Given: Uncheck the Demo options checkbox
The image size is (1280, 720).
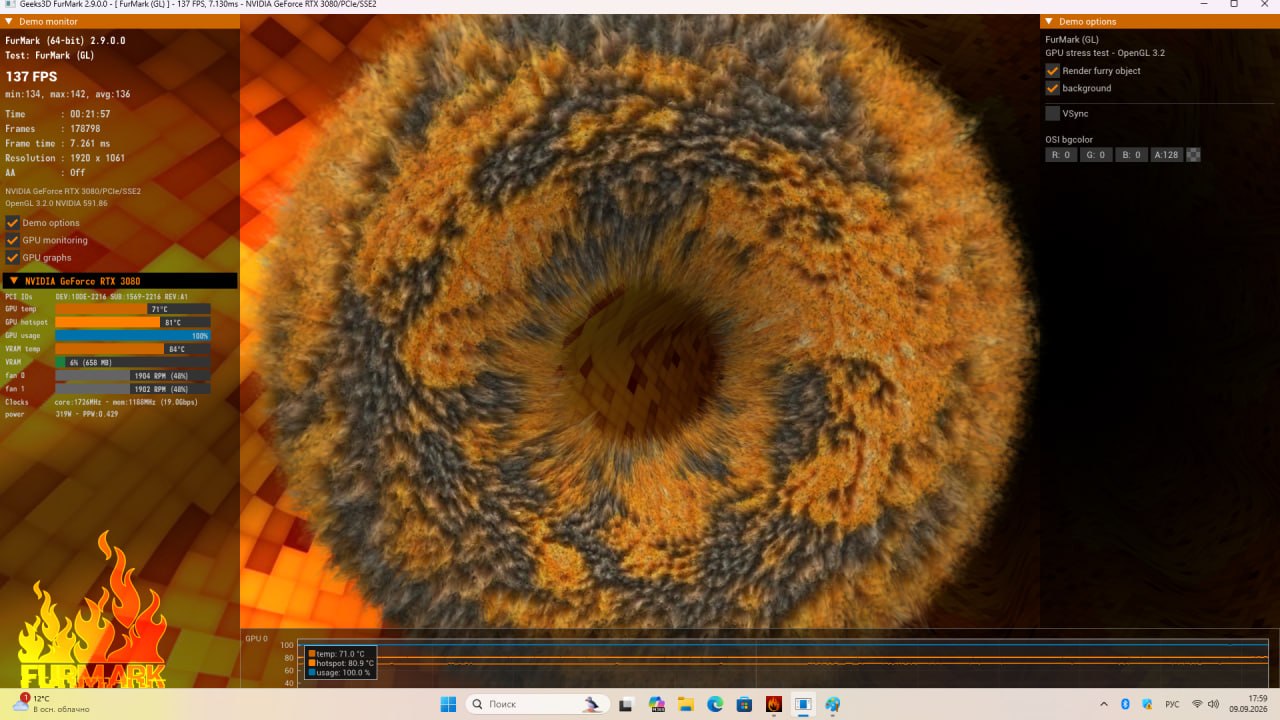Looking at the screenshot, I should (13, 222).
